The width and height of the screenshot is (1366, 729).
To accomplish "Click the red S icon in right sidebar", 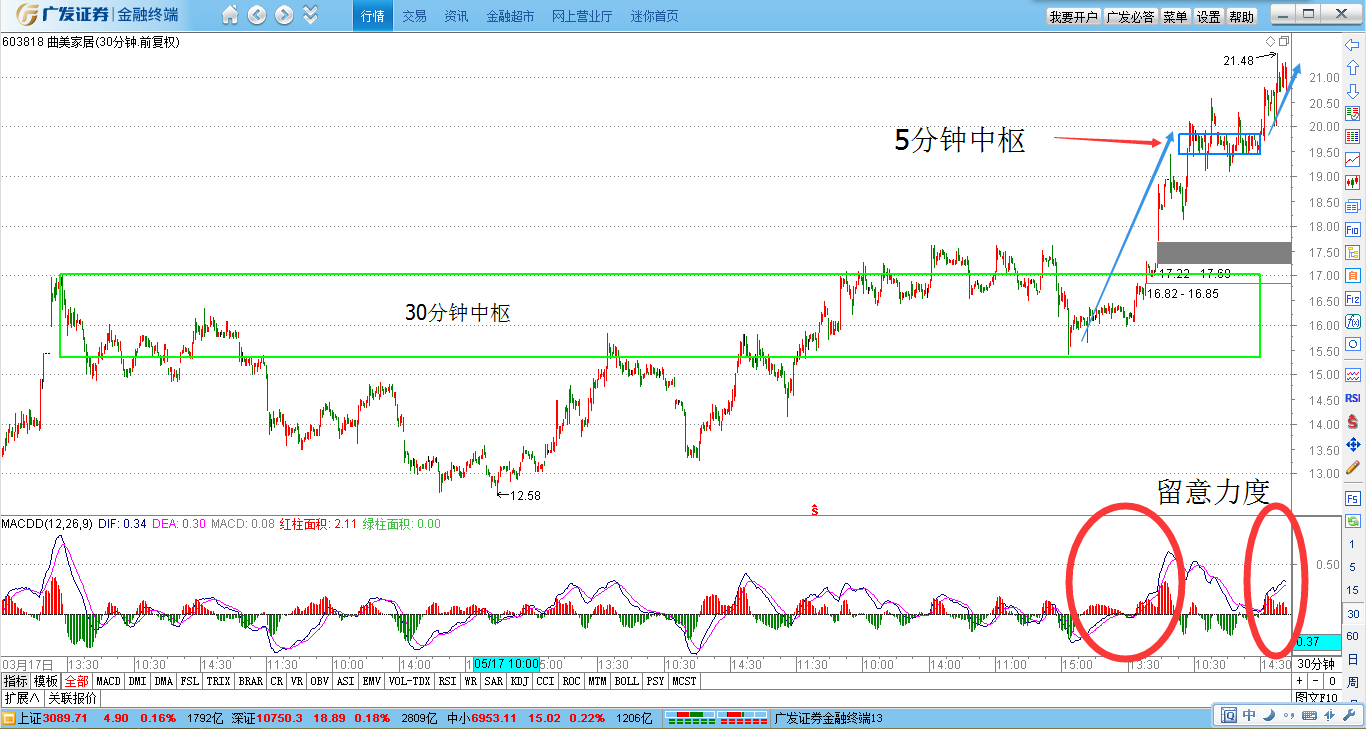I will [1353, 421].
